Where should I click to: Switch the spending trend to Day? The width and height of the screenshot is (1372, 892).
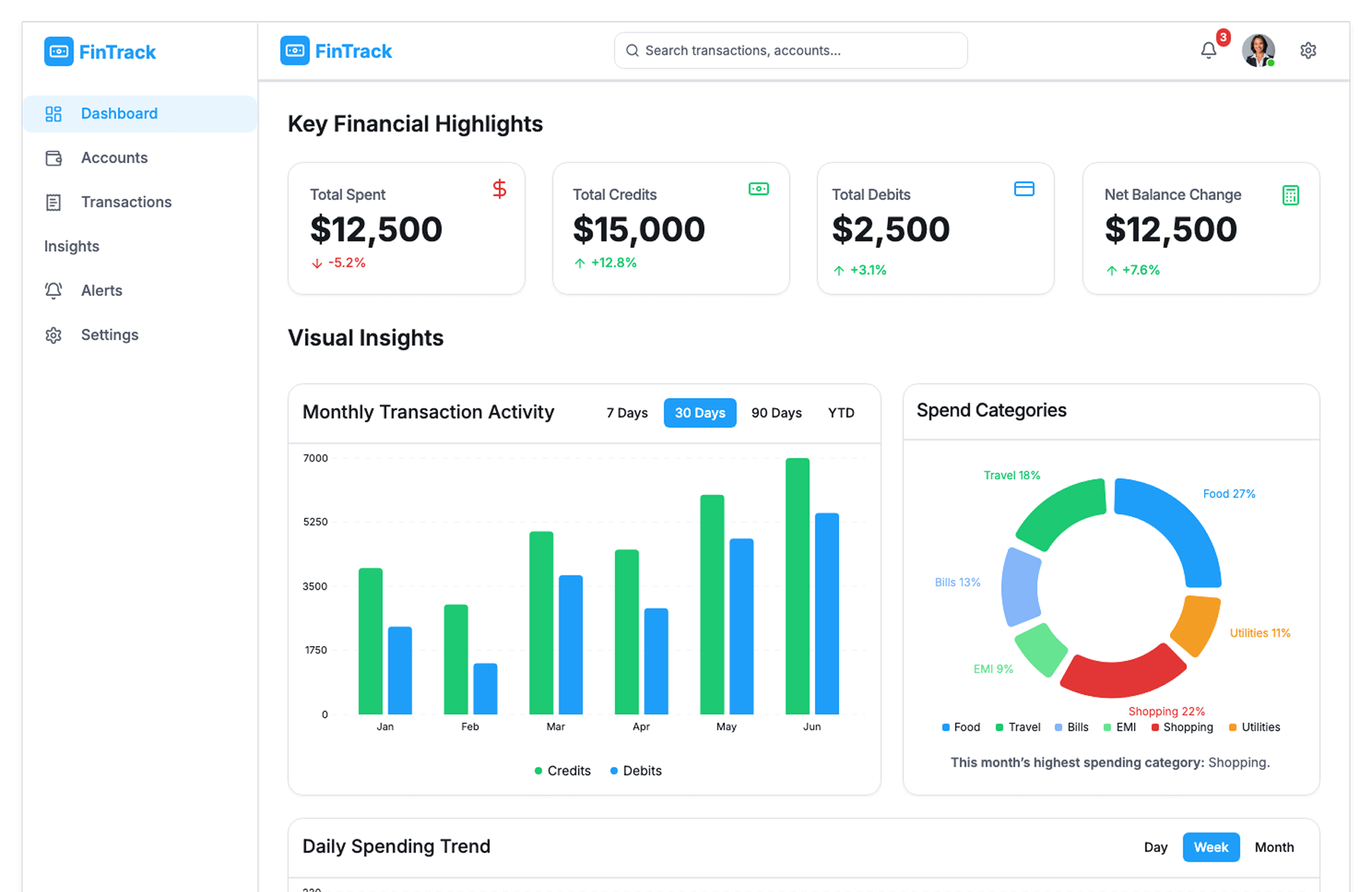1155,847
